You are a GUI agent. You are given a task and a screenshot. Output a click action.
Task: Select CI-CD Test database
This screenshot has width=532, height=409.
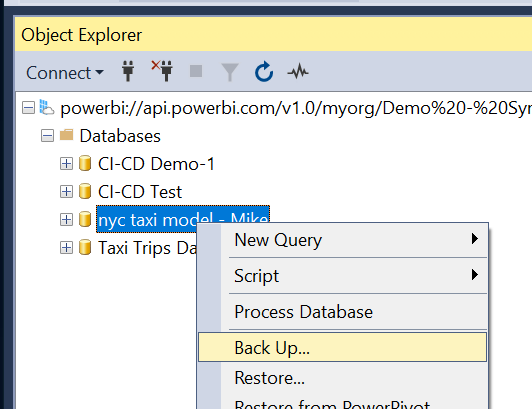(x=140, y=192)
